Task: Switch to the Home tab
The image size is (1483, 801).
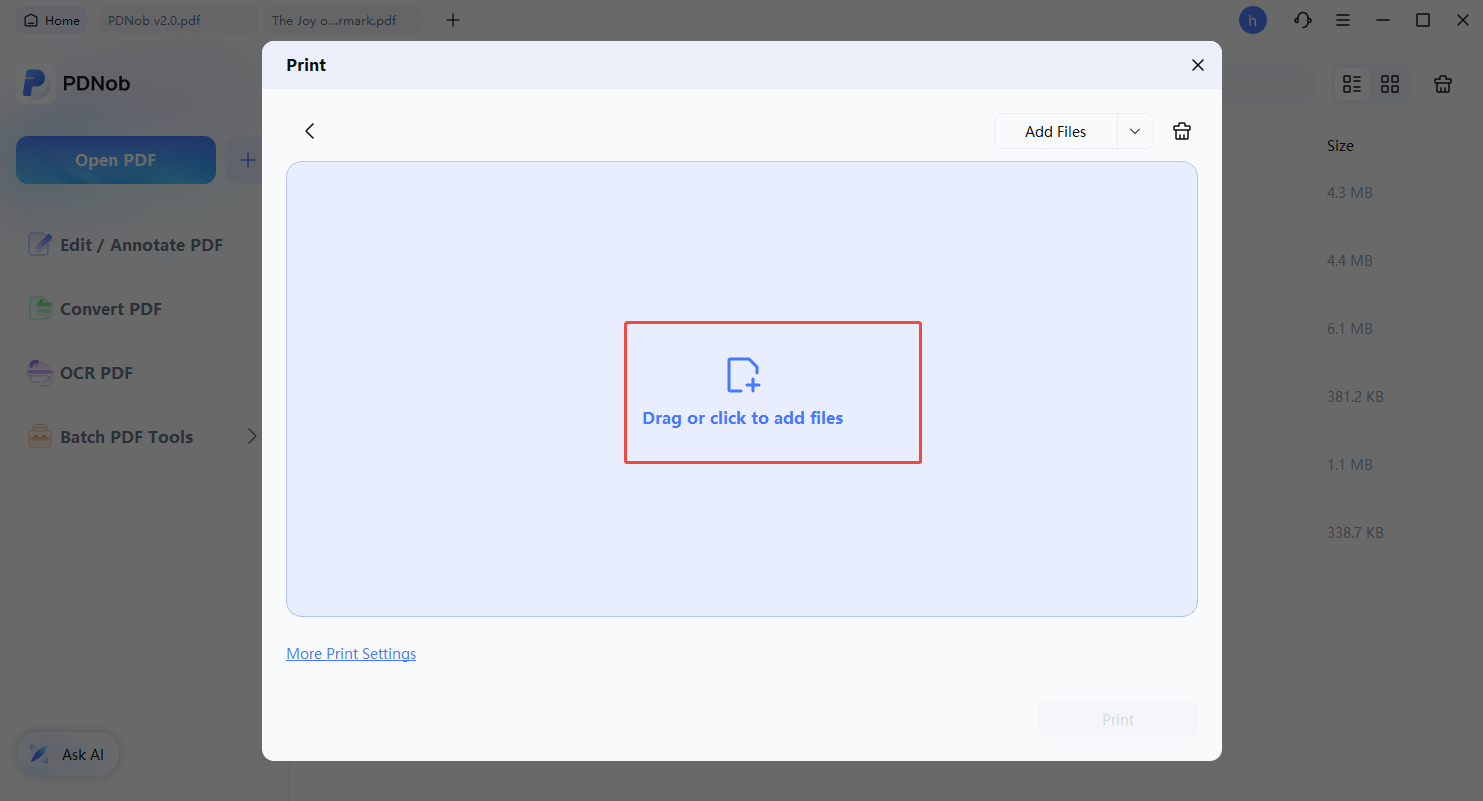Action: (51, 19)
